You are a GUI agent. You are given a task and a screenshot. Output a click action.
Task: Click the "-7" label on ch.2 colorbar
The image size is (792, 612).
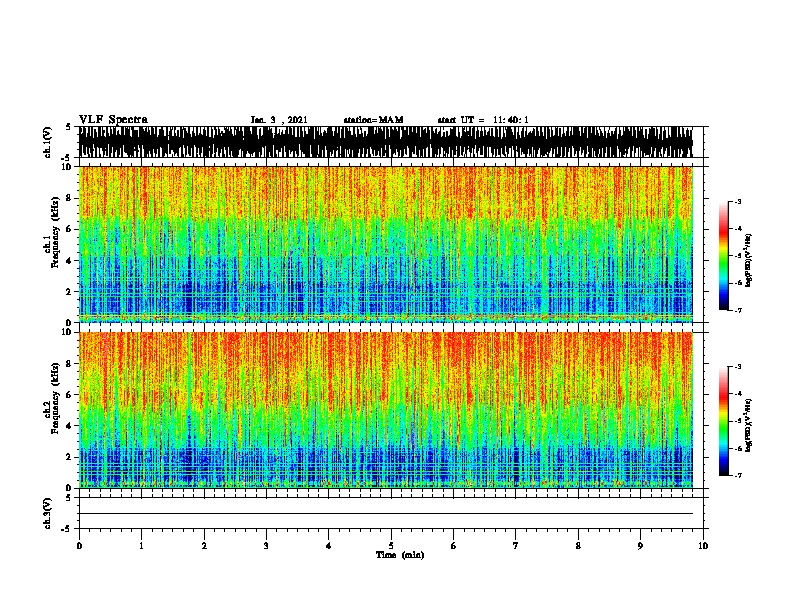click(737, 475)
